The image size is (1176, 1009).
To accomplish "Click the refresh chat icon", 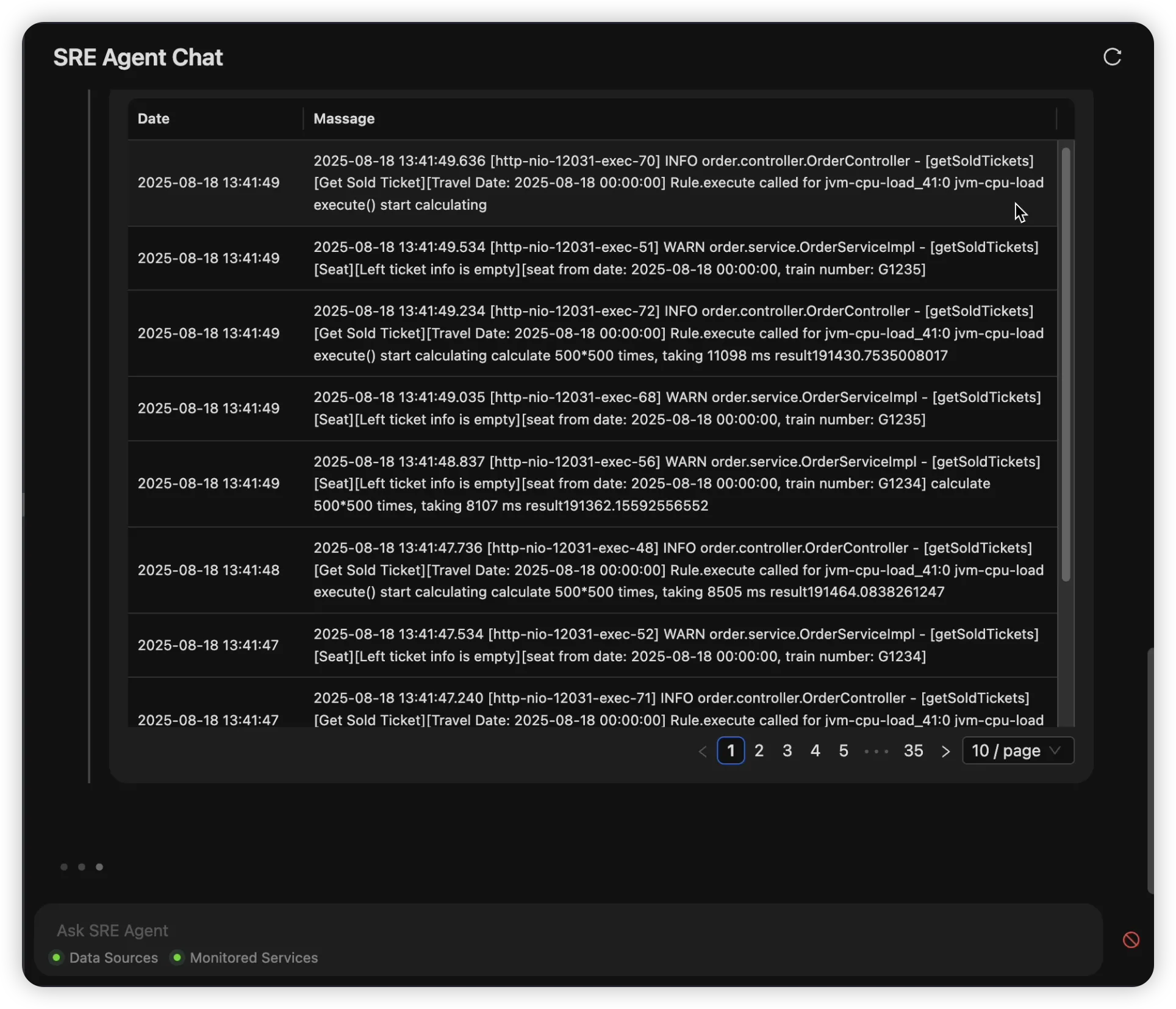I will pos(1112,57).
